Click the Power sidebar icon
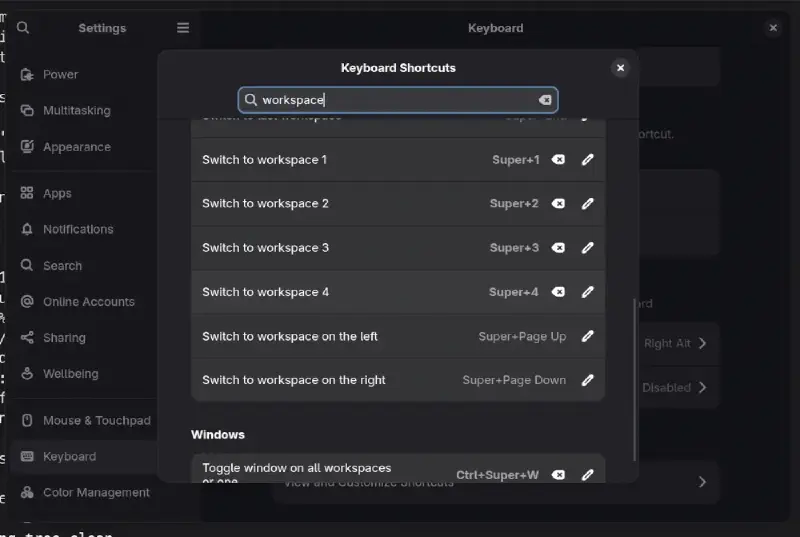The height and width of the screenshot is (537, 800). [27, 74]
